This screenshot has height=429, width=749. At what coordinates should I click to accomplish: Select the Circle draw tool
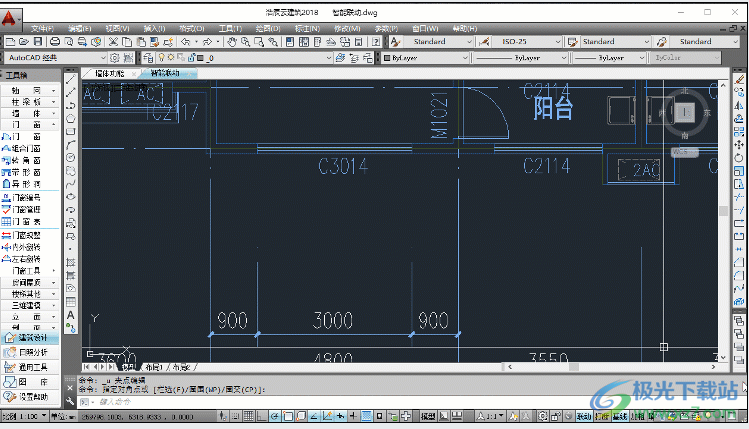coord(71,158)
